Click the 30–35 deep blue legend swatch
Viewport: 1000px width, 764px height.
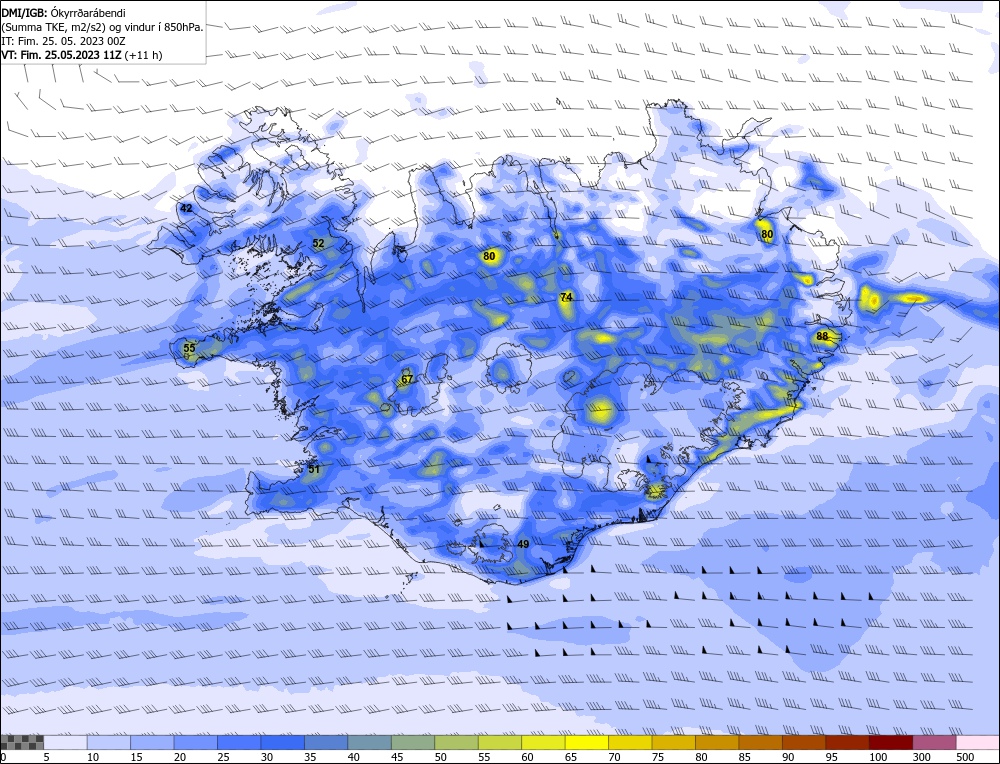point(283,742)
